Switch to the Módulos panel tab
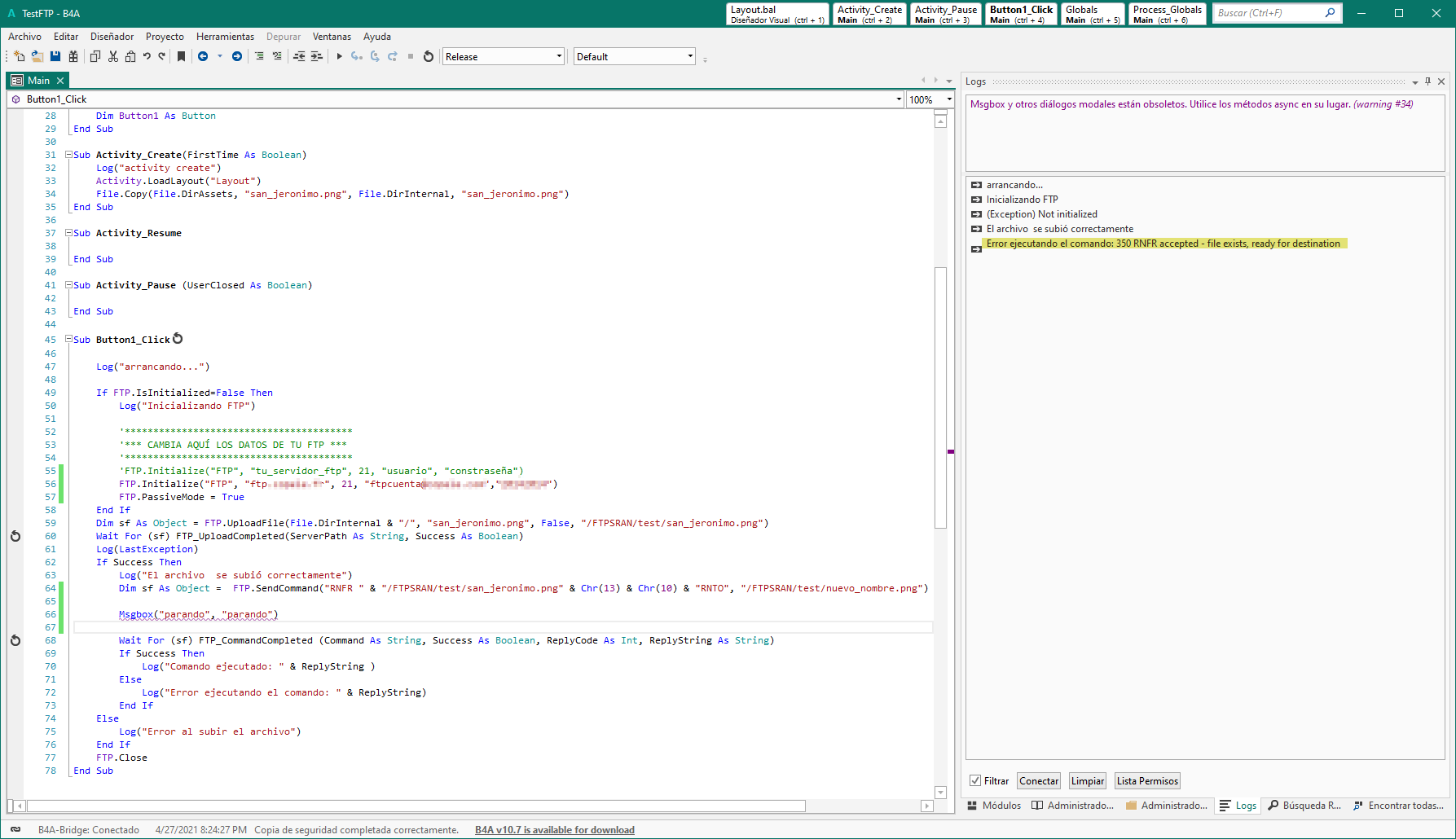1456x839 pixels. pos(994,806)
